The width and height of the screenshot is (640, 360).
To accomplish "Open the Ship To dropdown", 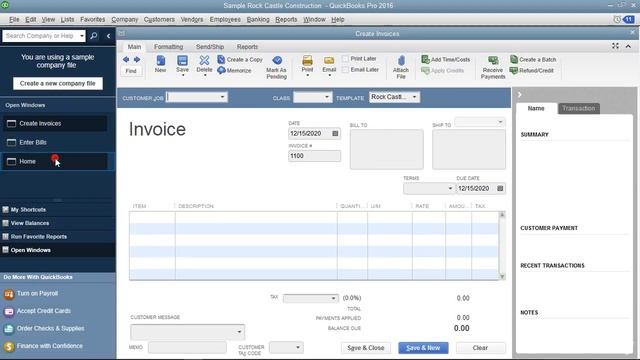I will 500,122.
